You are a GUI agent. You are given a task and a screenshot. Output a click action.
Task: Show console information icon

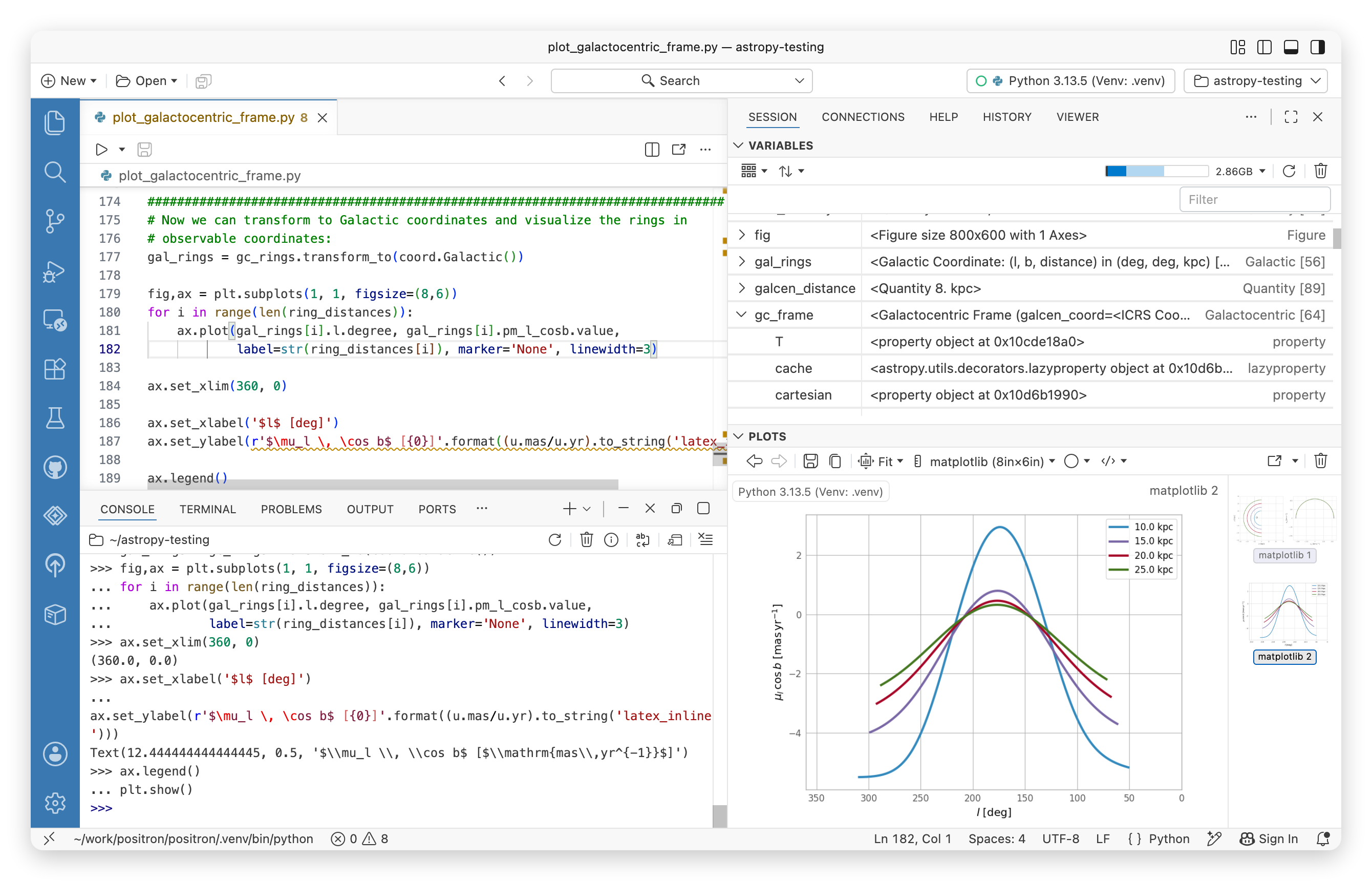611,539
